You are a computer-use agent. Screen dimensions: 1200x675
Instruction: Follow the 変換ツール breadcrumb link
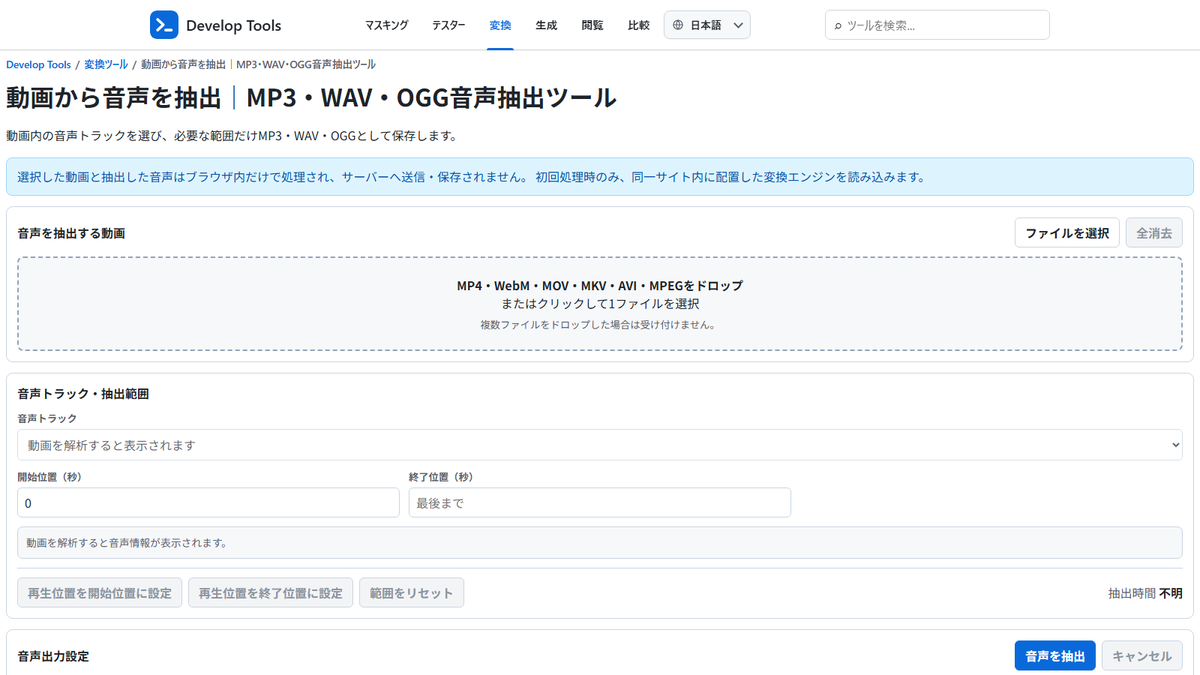tap(106, 64)
